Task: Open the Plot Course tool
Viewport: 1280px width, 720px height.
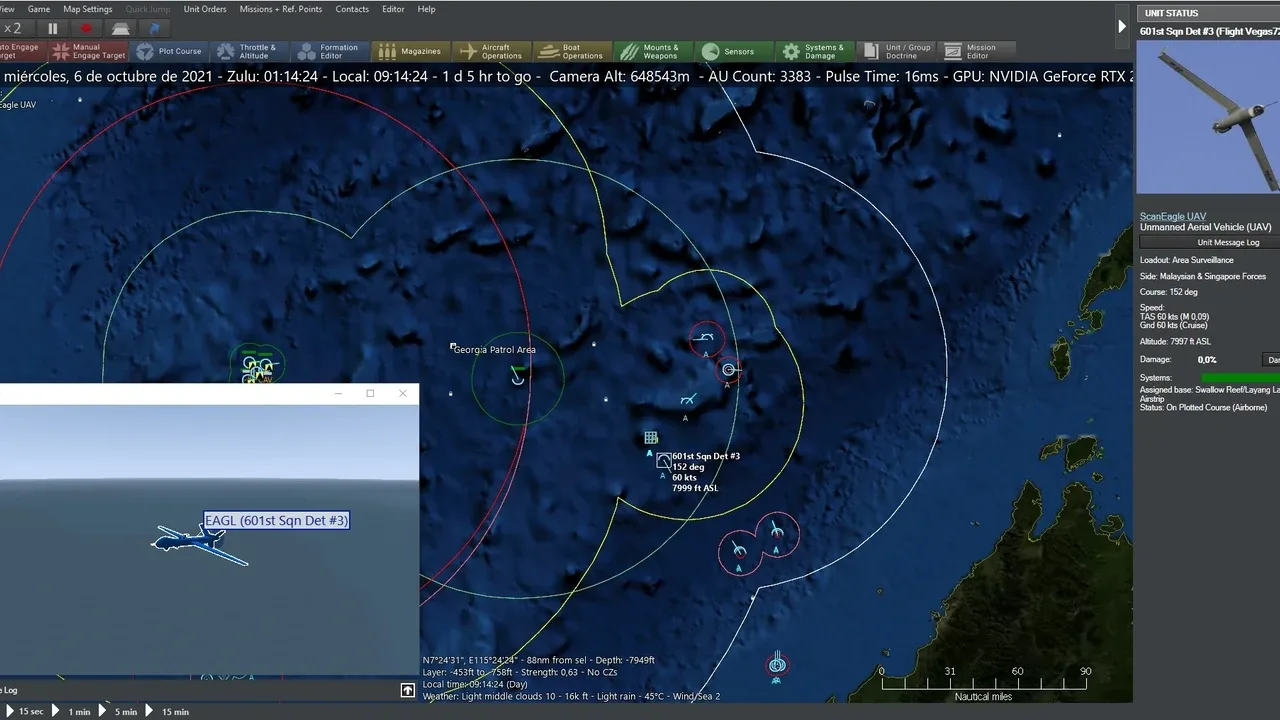Action: [x=170, y=51]
